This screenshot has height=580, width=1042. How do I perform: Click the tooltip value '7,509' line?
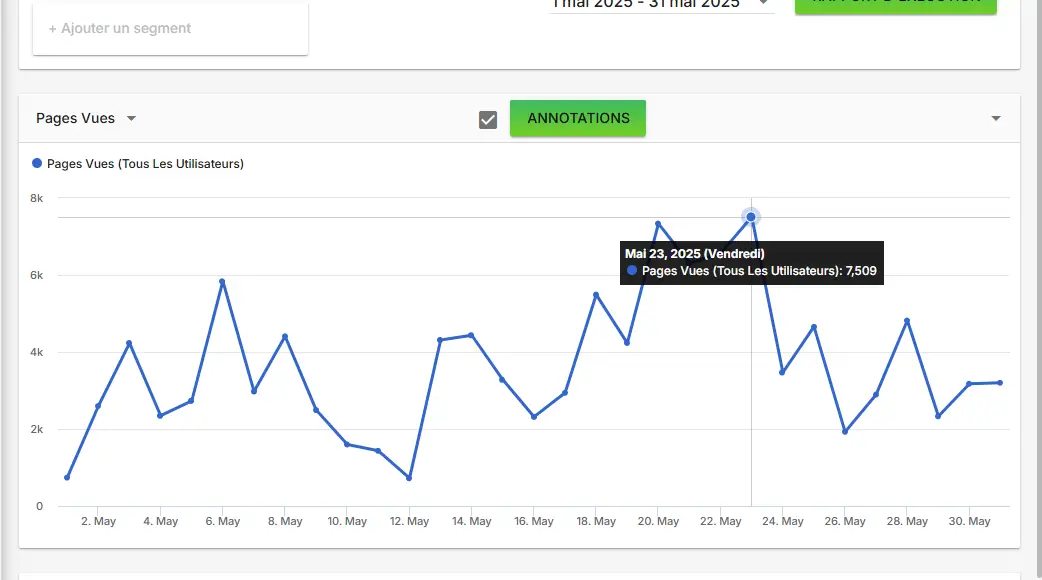tap(752, 271)
